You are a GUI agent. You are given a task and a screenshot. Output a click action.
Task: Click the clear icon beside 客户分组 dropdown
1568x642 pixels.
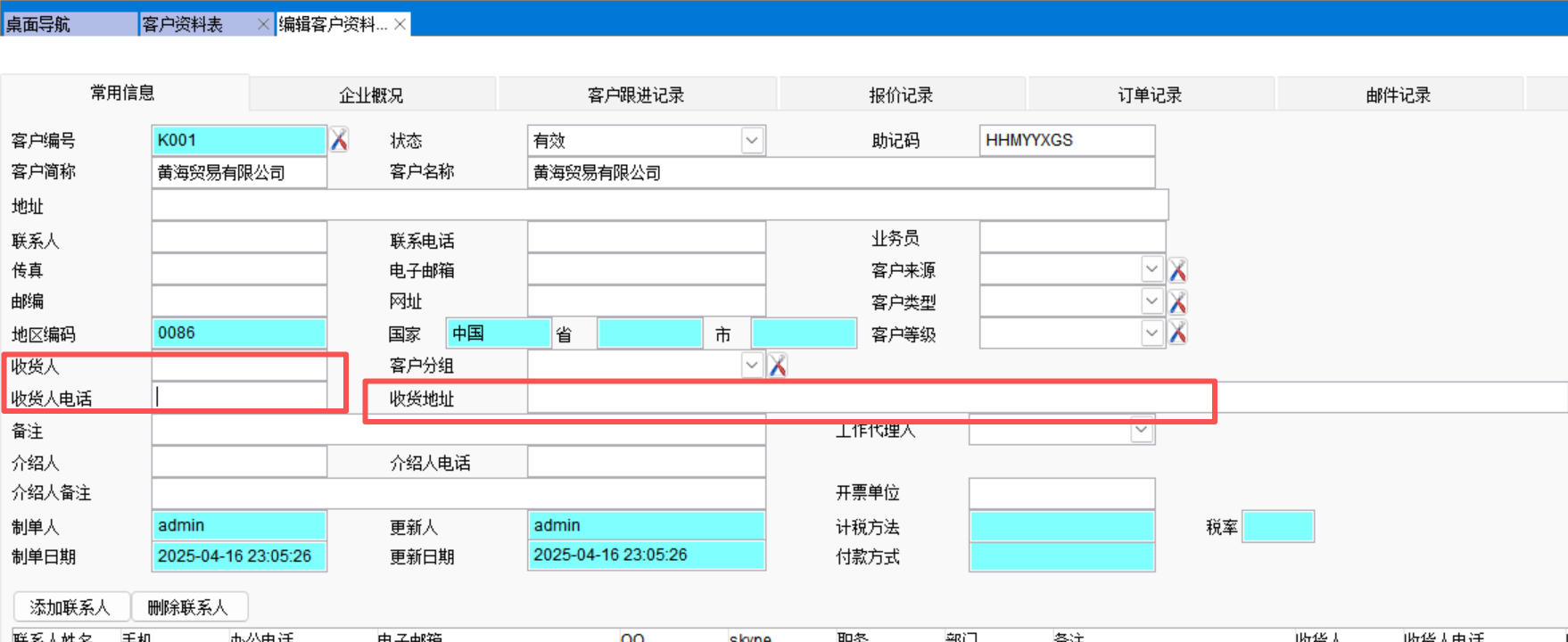(x=778, y=366)
